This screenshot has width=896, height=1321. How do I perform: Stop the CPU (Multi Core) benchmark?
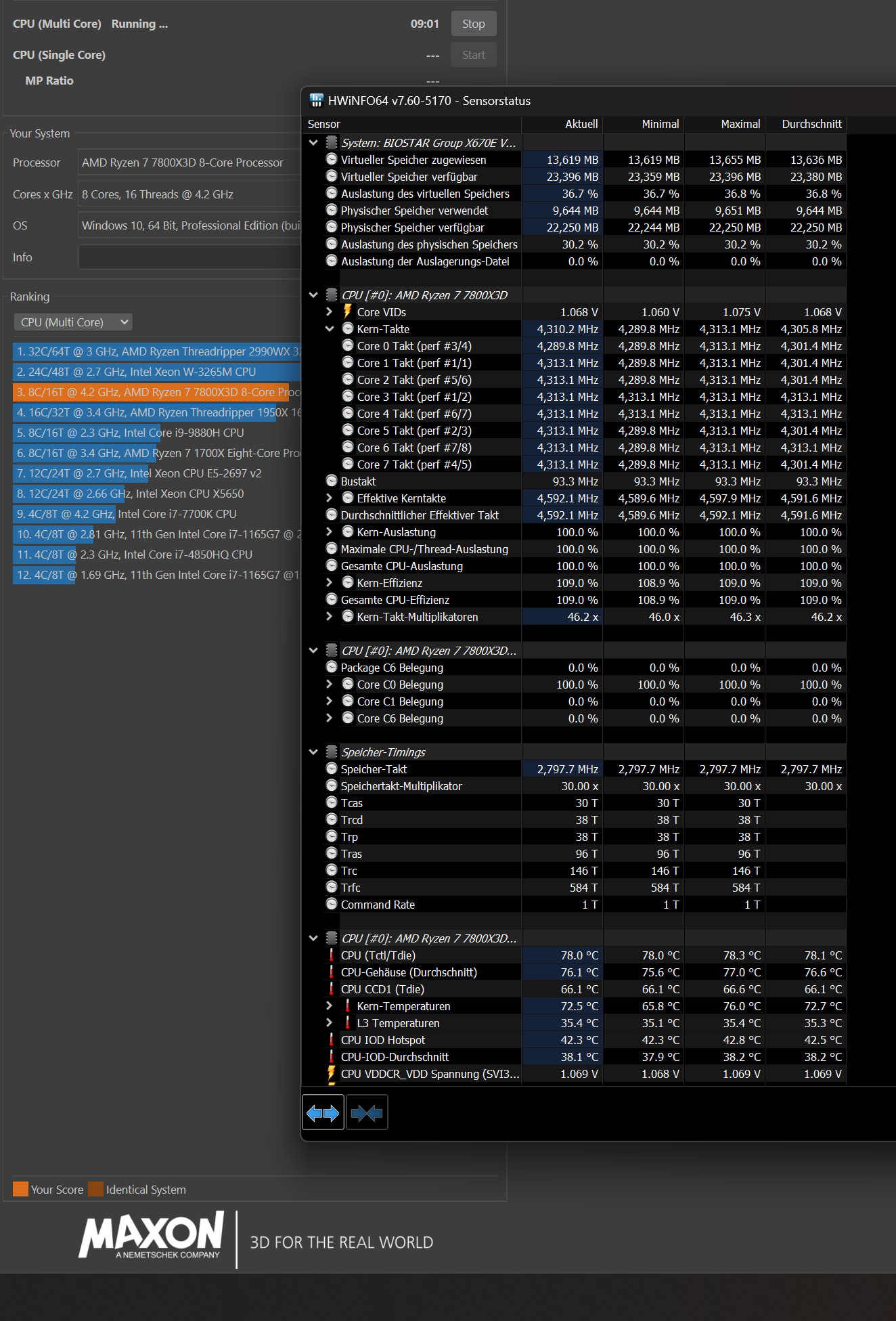(x=474, y=24)
